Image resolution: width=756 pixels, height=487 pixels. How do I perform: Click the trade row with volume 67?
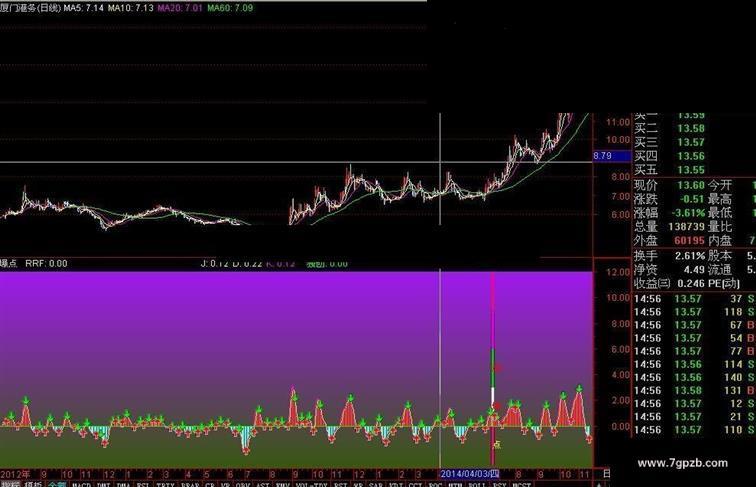click(694, 325)
